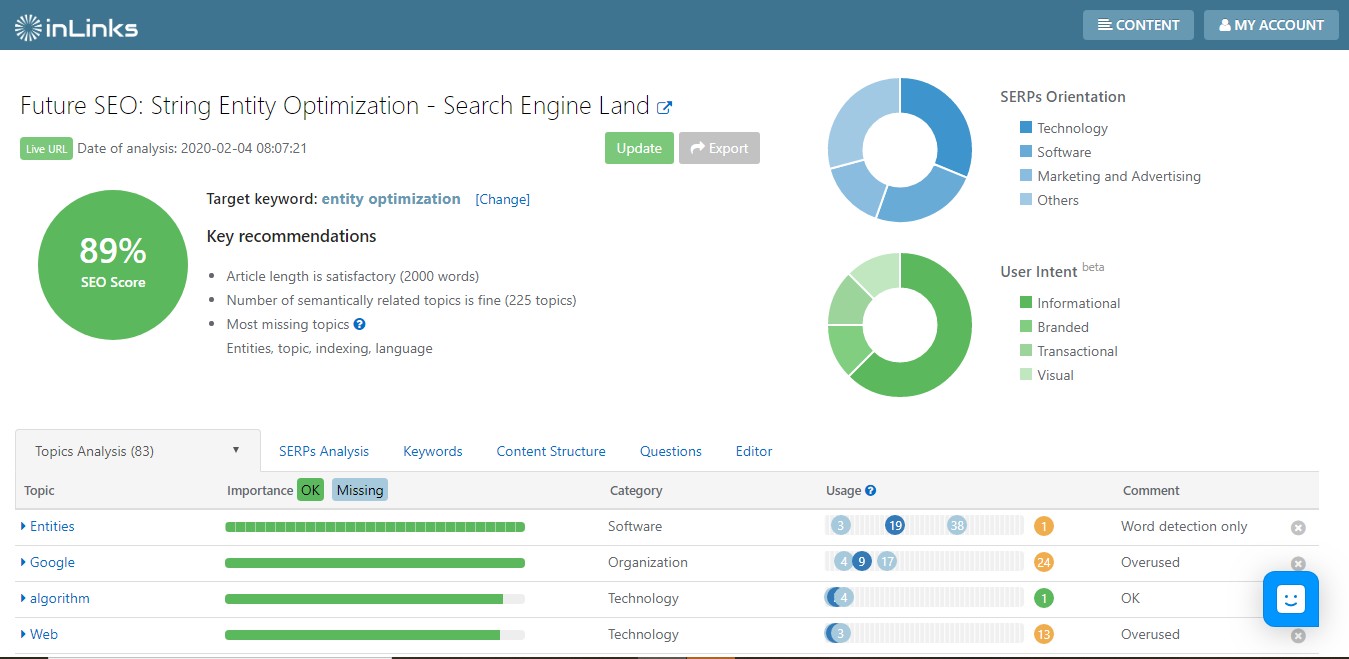Click Technology legend swatch in SERPs Orientation
This screenshot has height=659, width=1349.
pyautogui.click(x=1025, y=128)
